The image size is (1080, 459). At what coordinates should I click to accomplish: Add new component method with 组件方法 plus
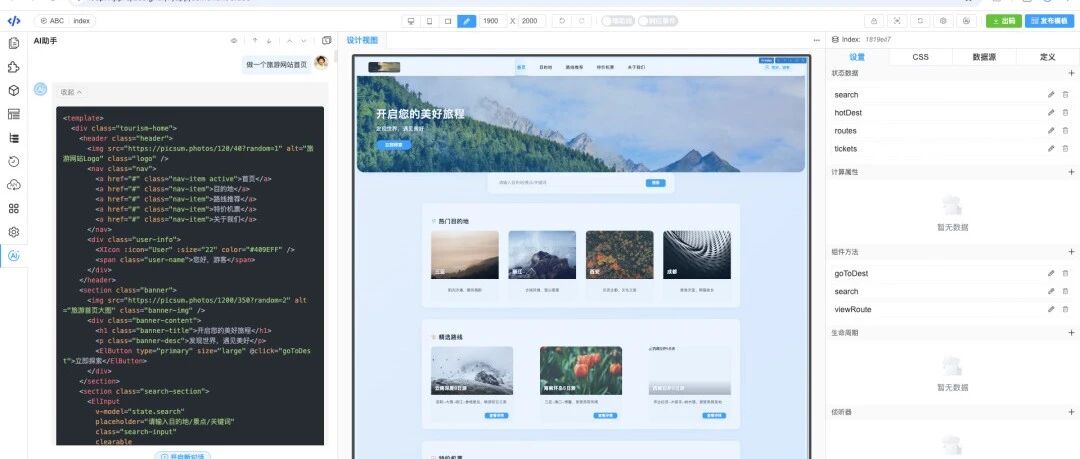(x=1071, y=252)
